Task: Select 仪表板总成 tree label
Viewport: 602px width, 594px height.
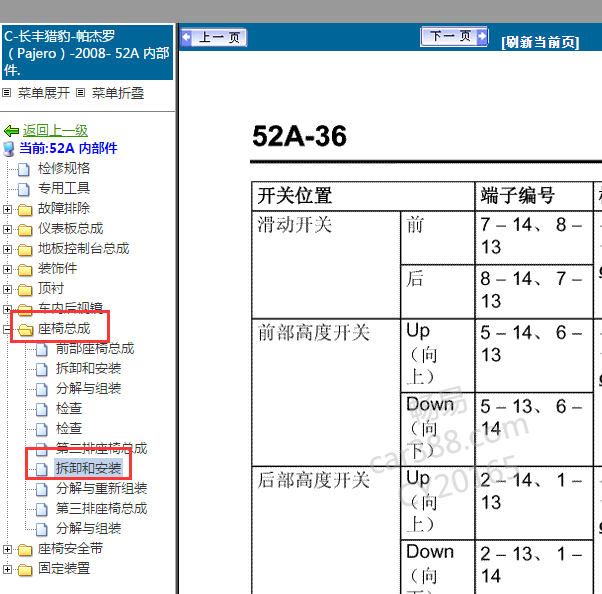Action: (x=71, y=228)
